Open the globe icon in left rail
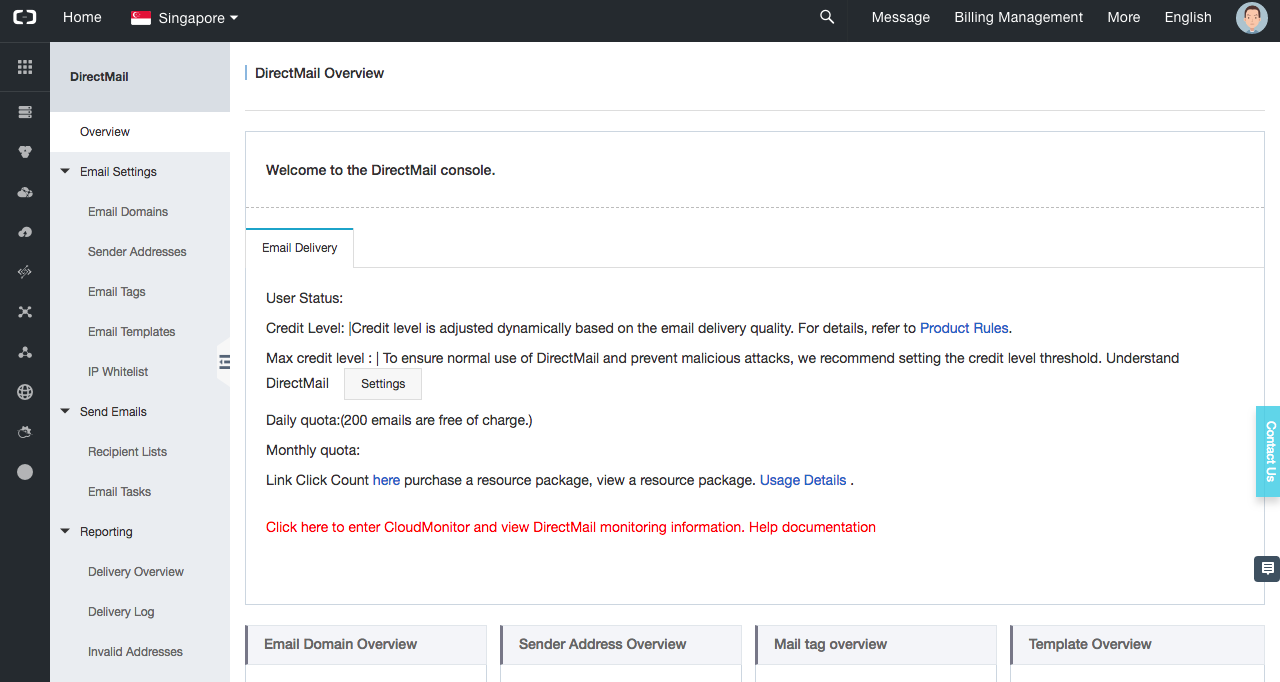The height and width of the screenshot is (682, 1280). pos(25,392)
